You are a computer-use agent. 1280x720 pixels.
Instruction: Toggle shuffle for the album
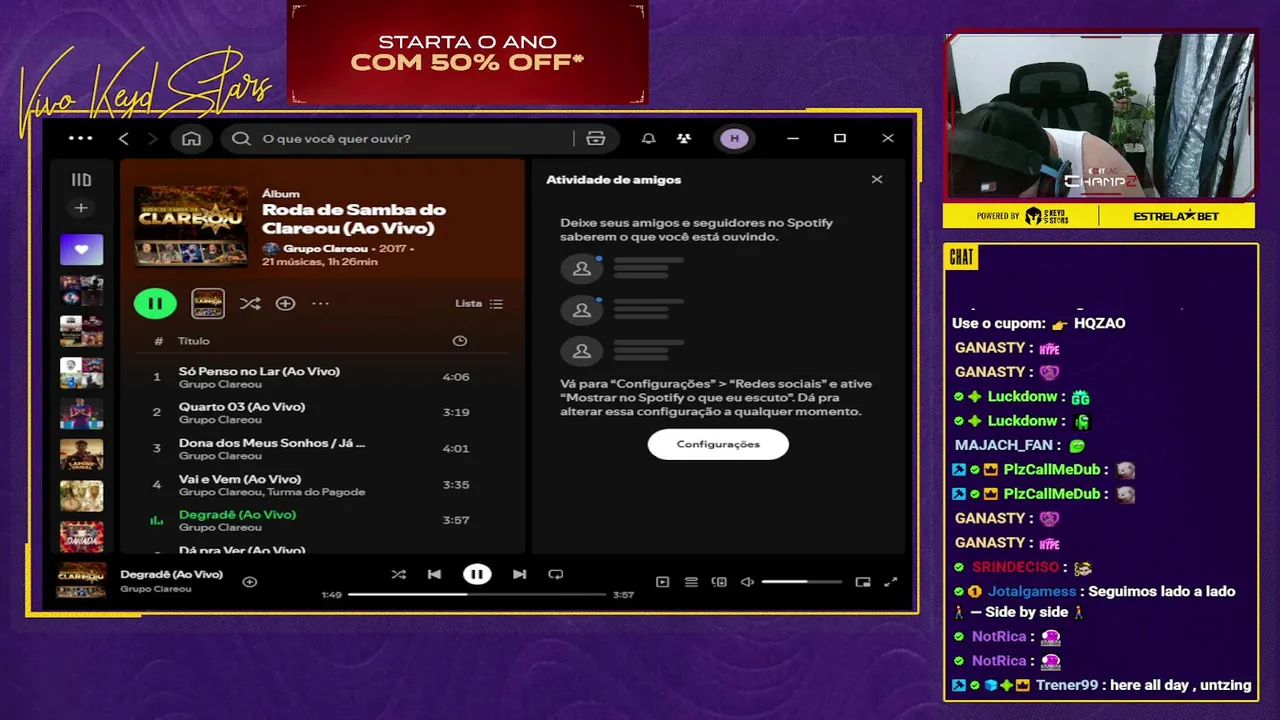pos(250,303)
